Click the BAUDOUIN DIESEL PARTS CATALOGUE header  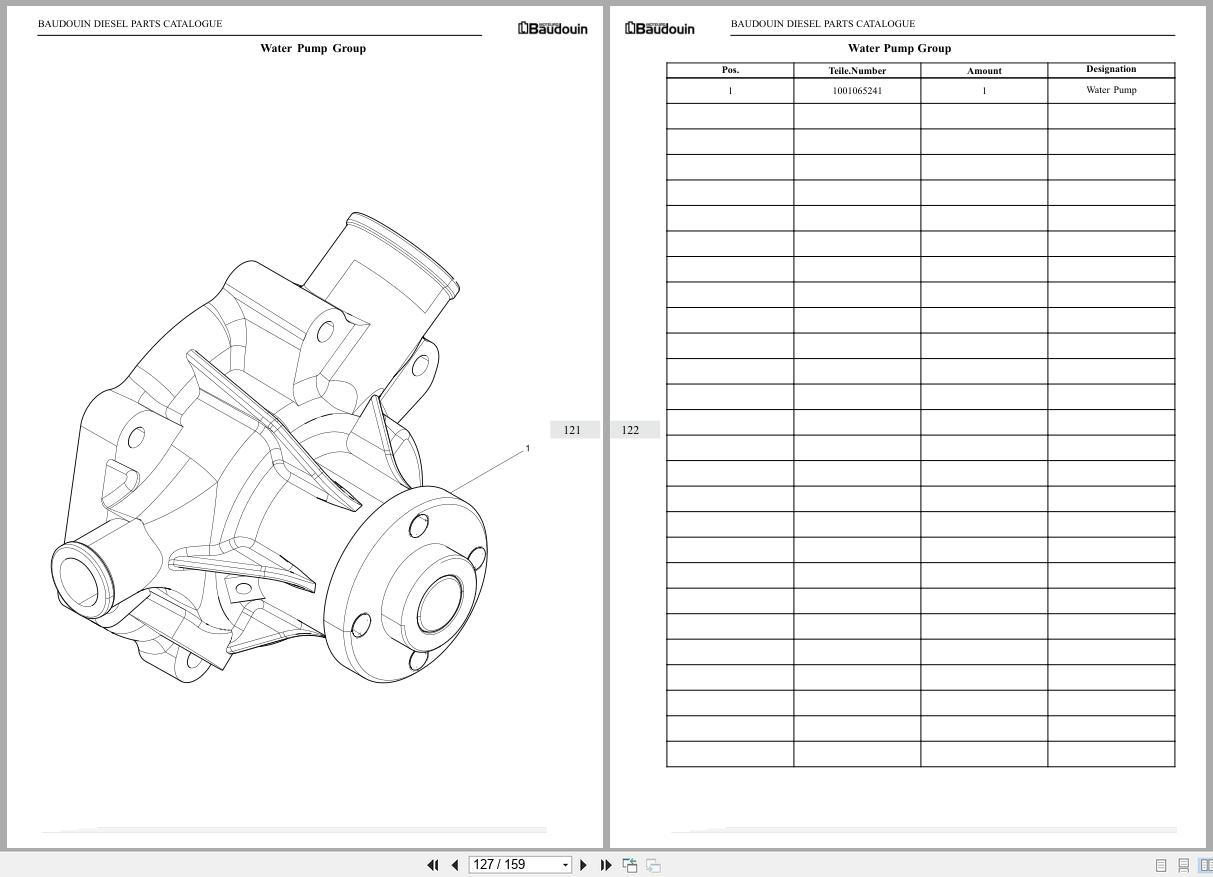pos(130,23)
